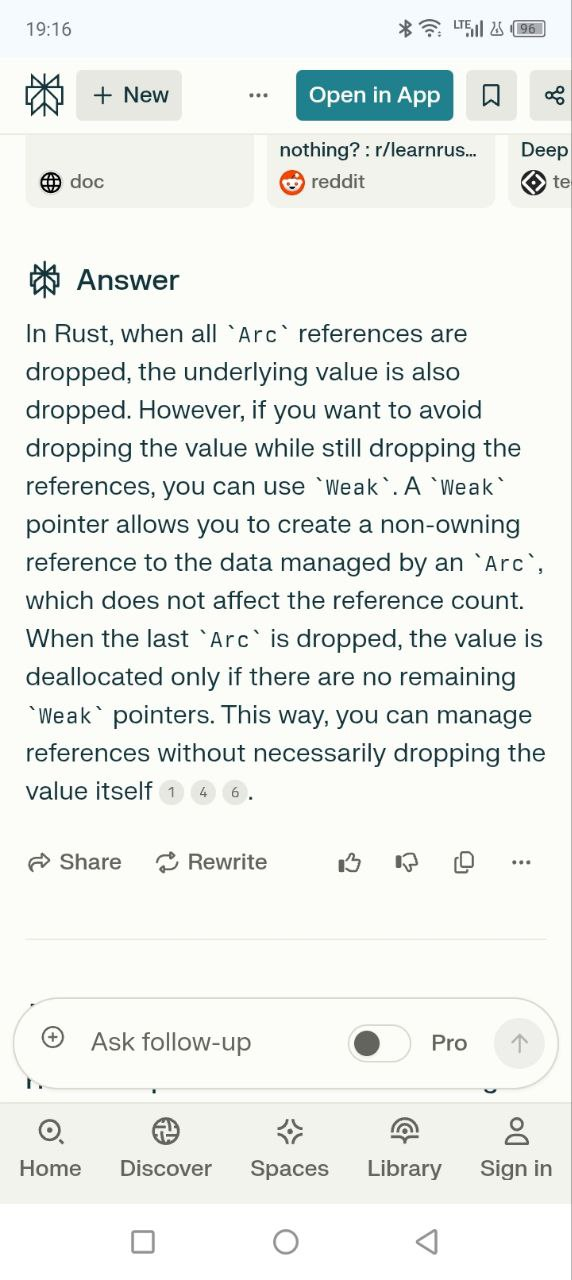Viewport: 572px width, 1280px height.
Task: Toggle the Pro search switch
Action: coord(379,1043)
